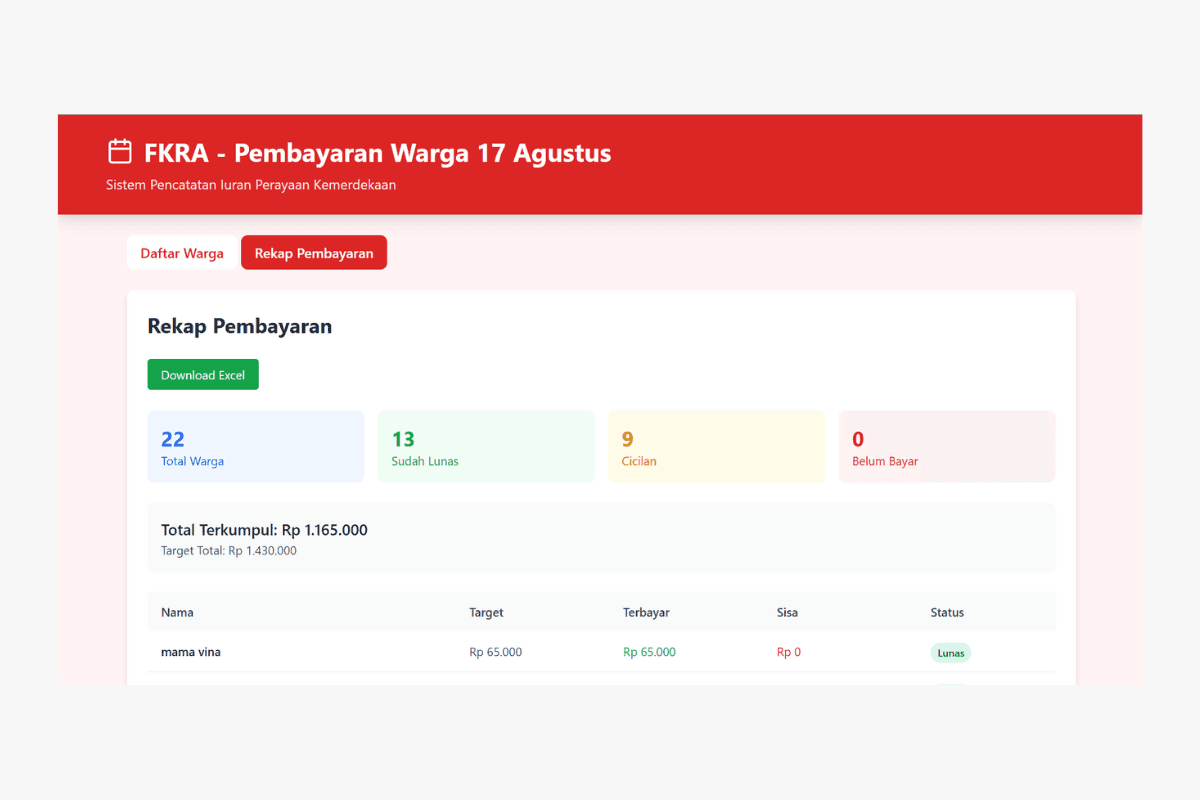1200x800 pixels.
Task: Select the Sudah Lunas card showing 13
Action: pyautogui.click(x=486, y=447)
